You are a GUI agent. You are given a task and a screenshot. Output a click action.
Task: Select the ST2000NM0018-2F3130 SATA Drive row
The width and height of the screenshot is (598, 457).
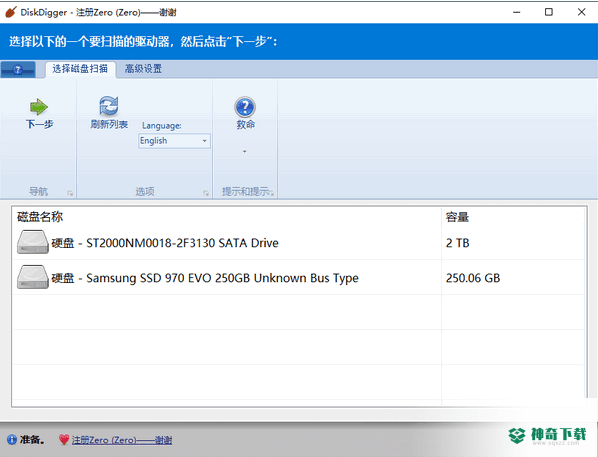click(x=299, y=243)
